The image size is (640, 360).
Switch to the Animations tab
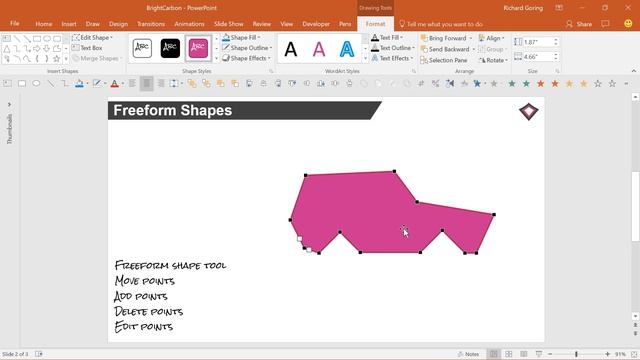pyautogui.click(x=189, y=24)
